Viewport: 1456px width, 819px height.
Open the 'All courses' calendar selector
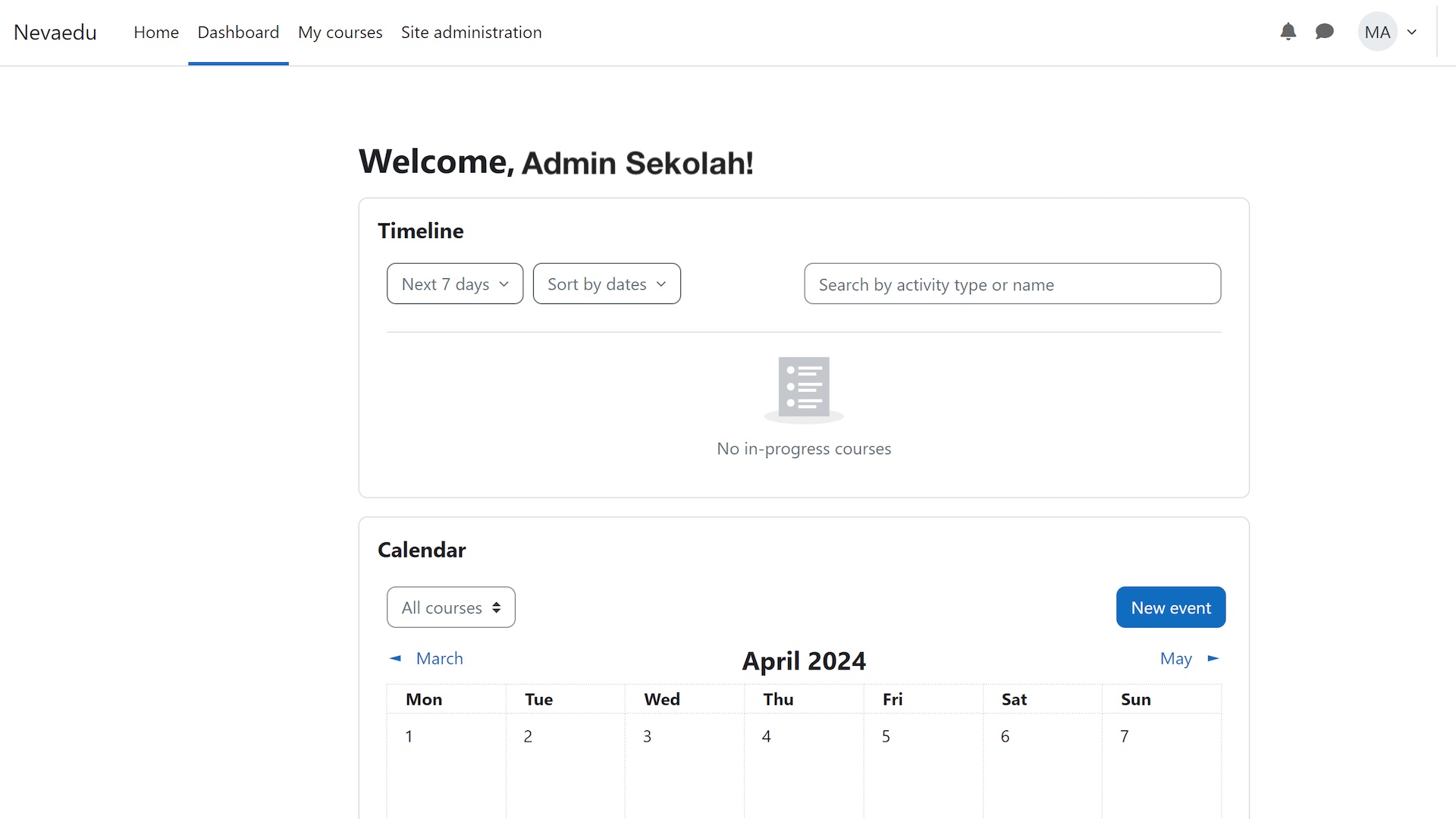coord(450,607)
